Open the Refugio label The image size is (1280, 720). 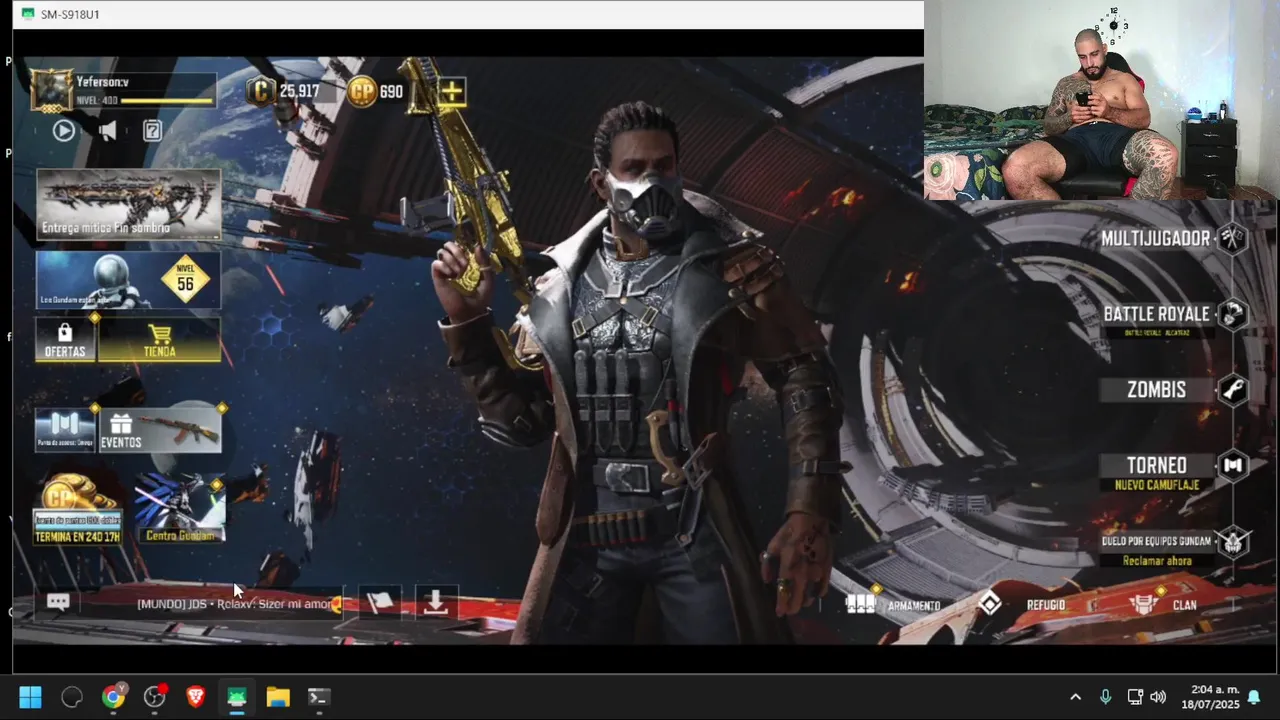point(1046,605)
